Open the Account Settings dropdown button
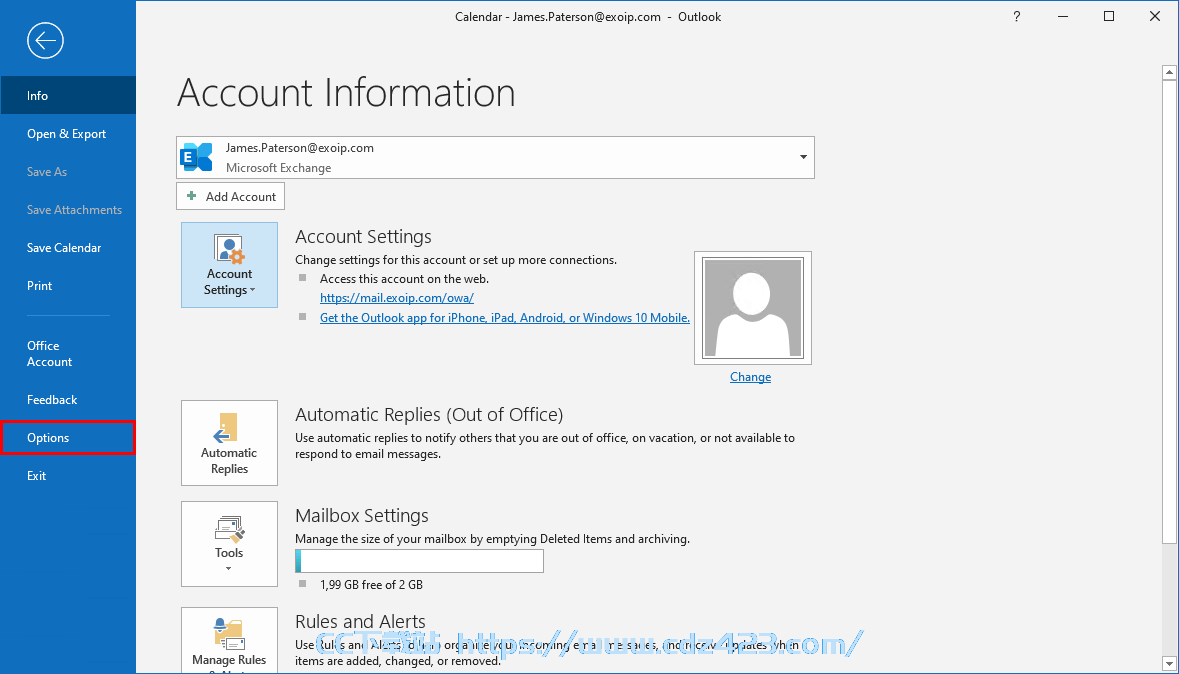The height and width of the screenshot is (674, 1179). click(229, 265)
